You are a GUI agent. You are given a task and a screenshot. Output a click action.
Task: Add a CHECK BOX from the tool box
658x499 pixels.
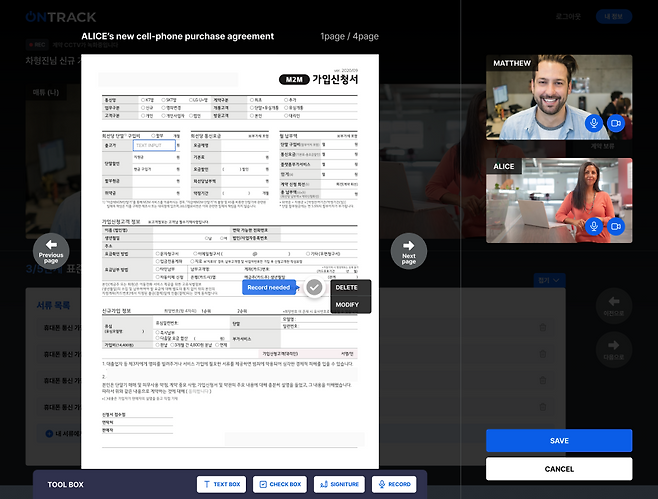(279, 484)
